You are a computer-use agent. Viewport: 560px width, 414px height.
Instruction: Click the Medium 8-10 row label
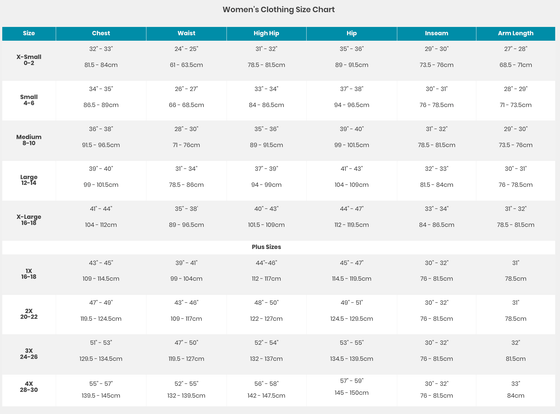click(x=29, y=140)
